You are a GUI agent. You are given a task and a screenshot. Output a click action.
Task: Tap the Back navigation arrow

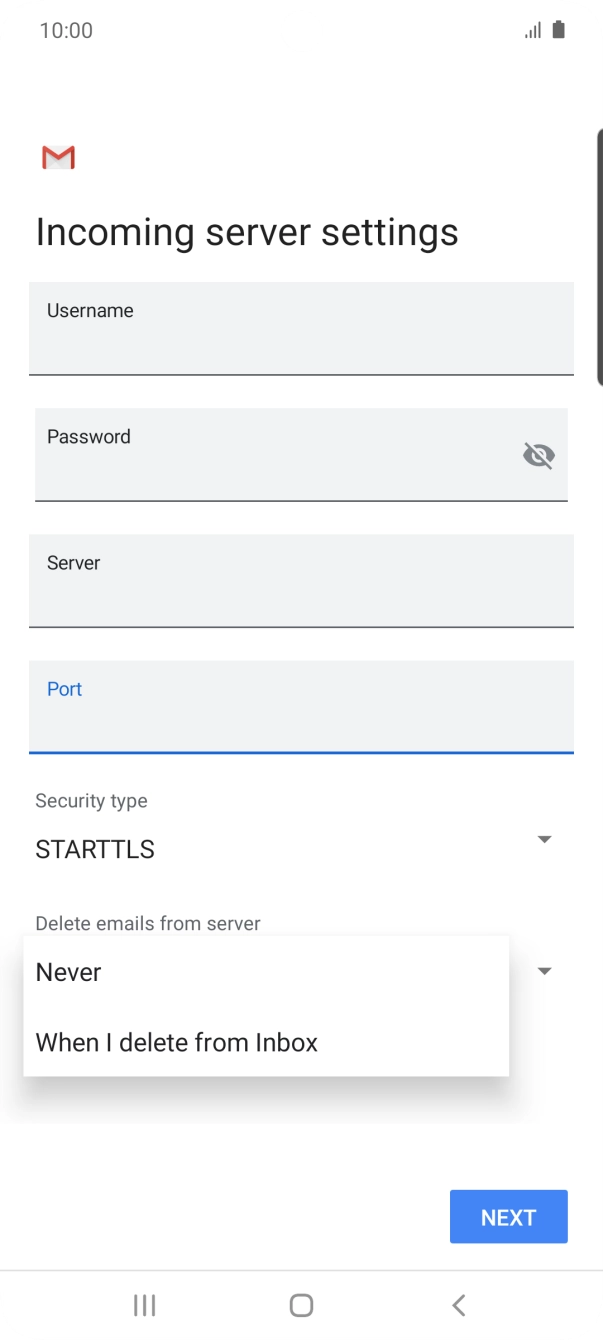458,1304
